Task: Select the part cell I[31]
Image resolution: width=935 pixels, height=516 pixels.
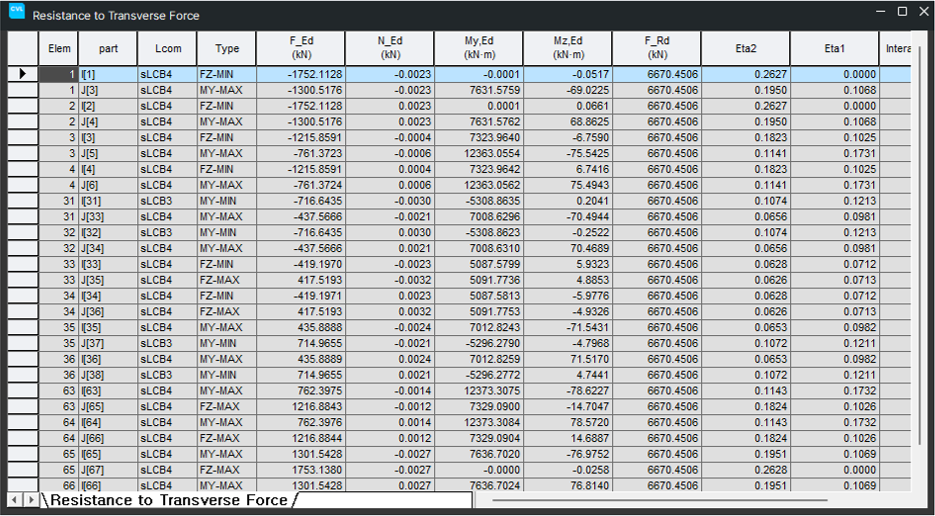Action: (108, 201)
